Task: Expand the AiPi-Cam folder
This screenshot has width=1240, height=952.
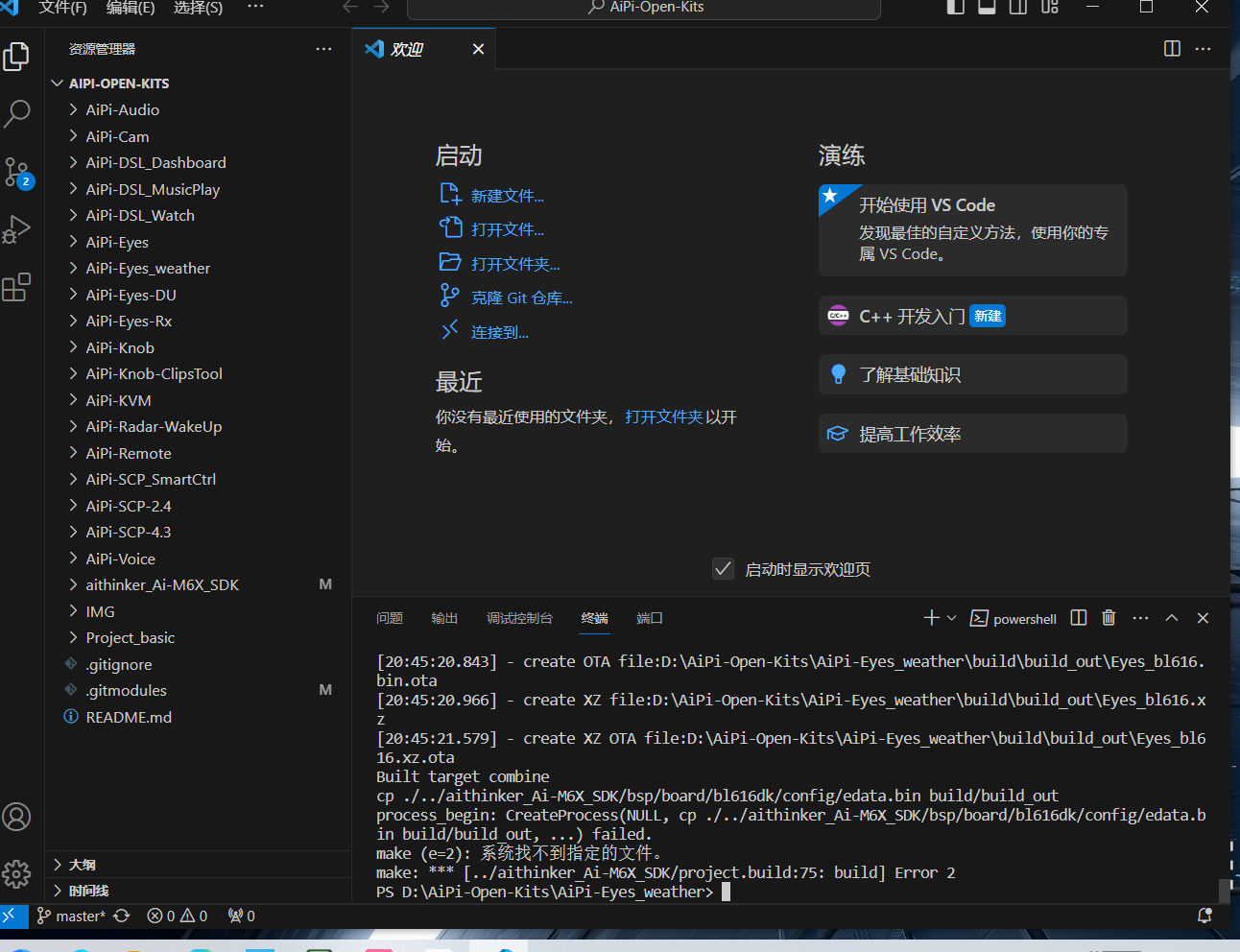Action: pyautogui.click(x=198, y=136)
